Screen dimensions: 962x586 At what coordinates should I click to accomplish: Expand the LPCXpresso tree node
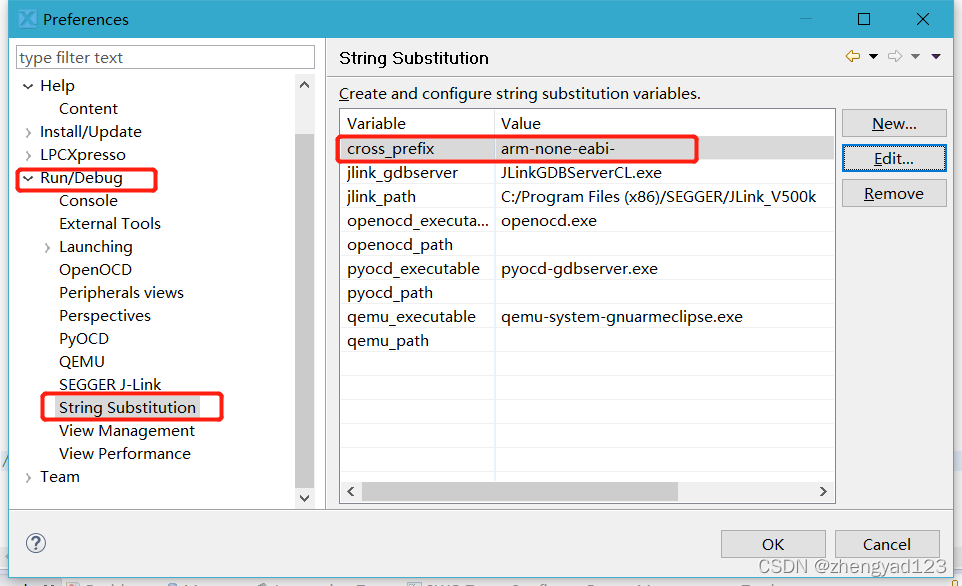[x=28, y=155]
